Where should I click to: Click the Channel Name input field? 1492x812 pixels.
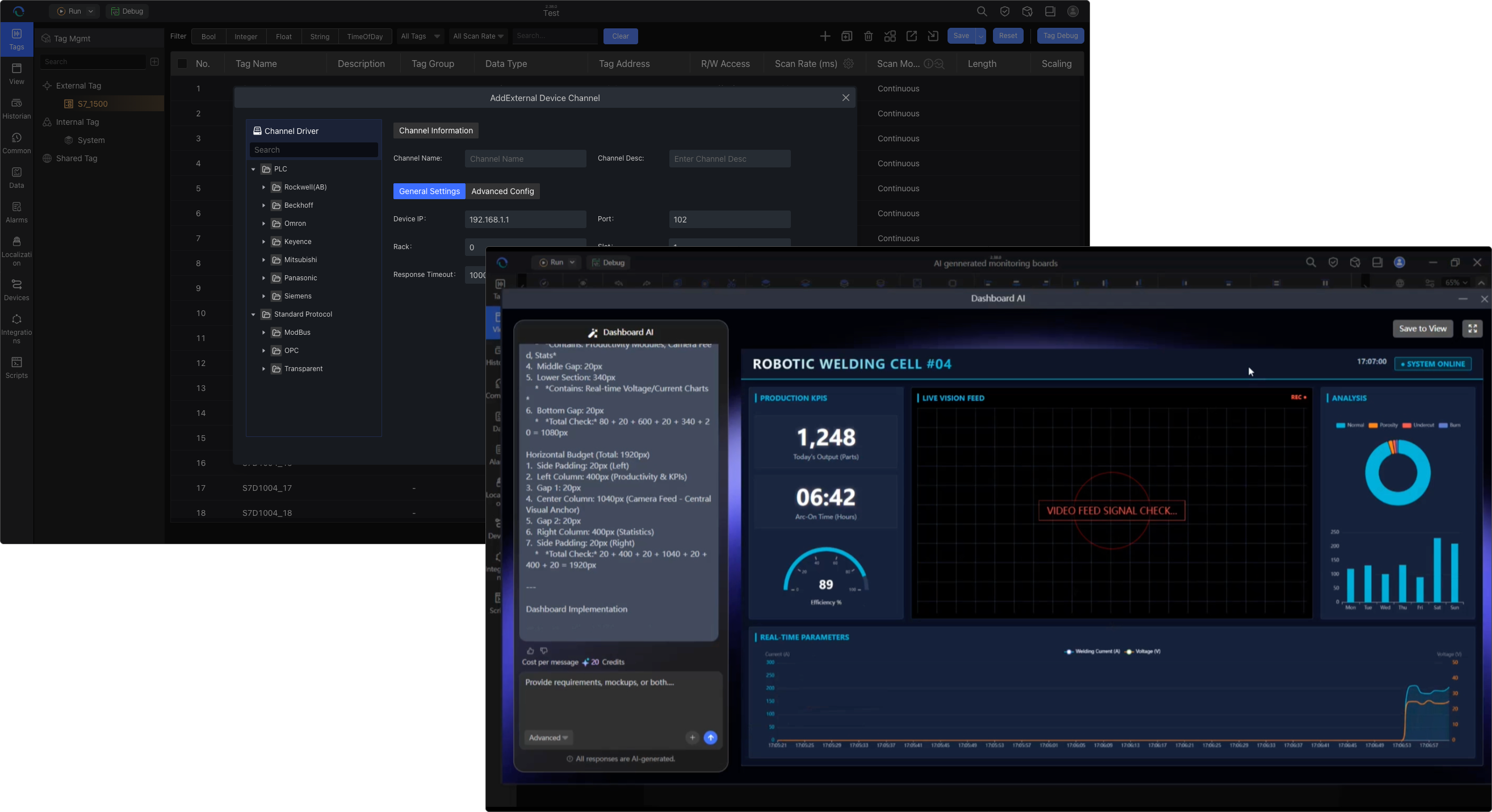tap(525, 158)
